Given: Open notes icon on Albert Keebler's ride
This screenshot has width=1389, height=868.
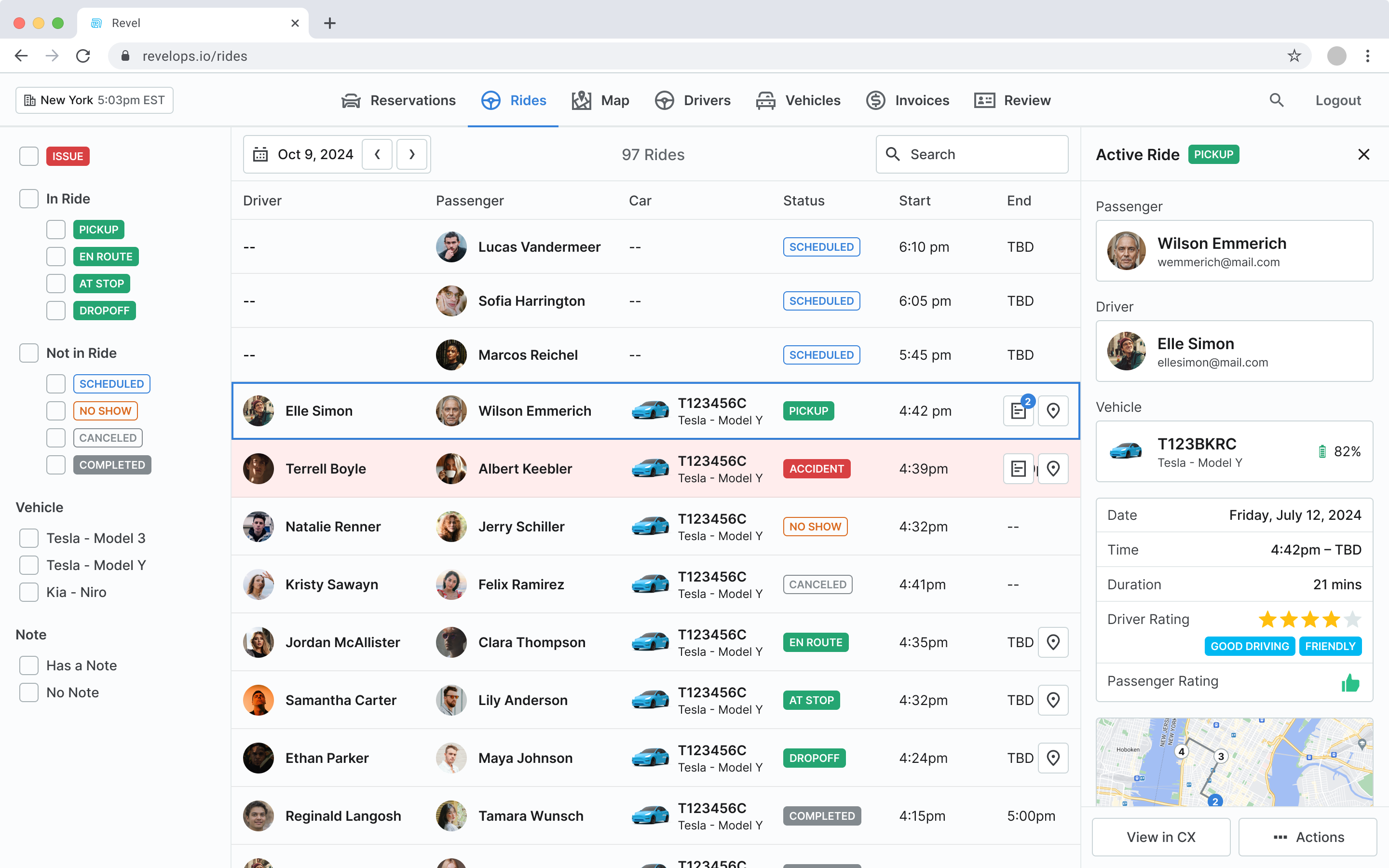Looking at the screenshot, I should 1018,469.
